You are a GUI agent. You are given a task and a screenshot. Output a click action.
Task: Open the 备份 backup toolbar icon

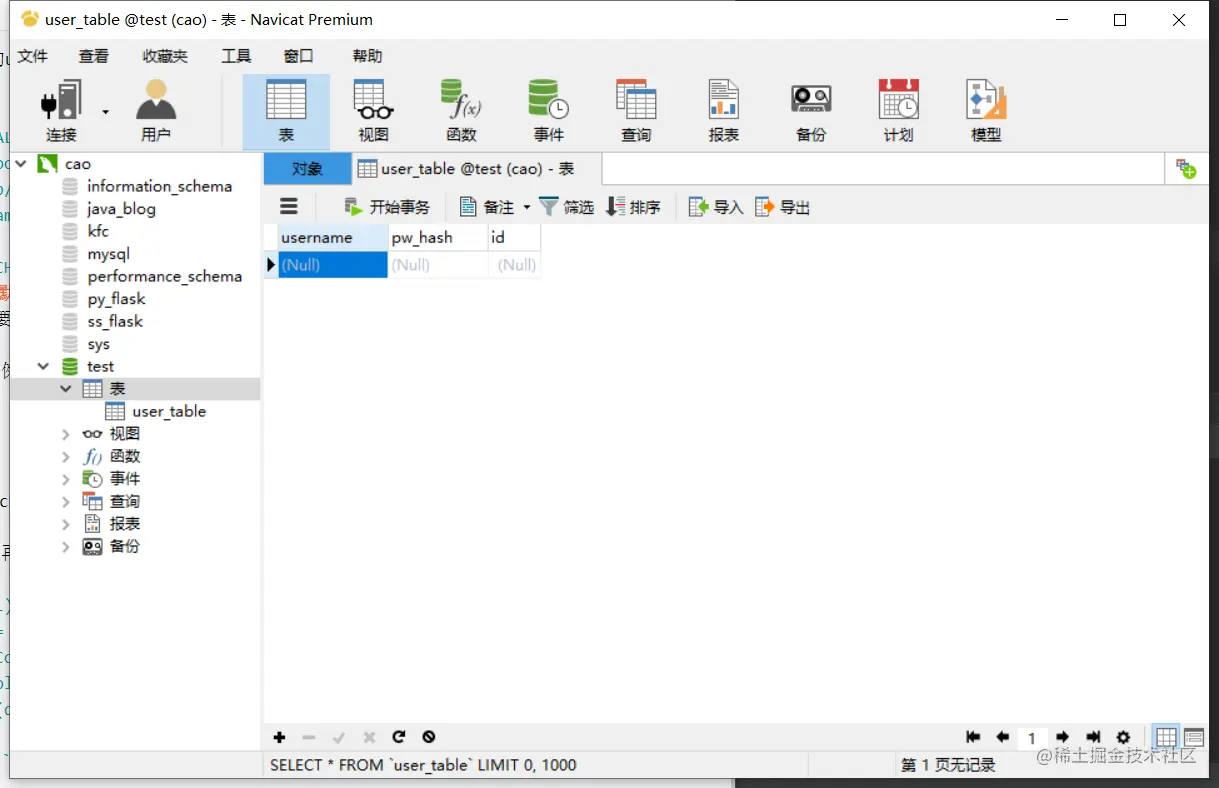coord(811,111)
